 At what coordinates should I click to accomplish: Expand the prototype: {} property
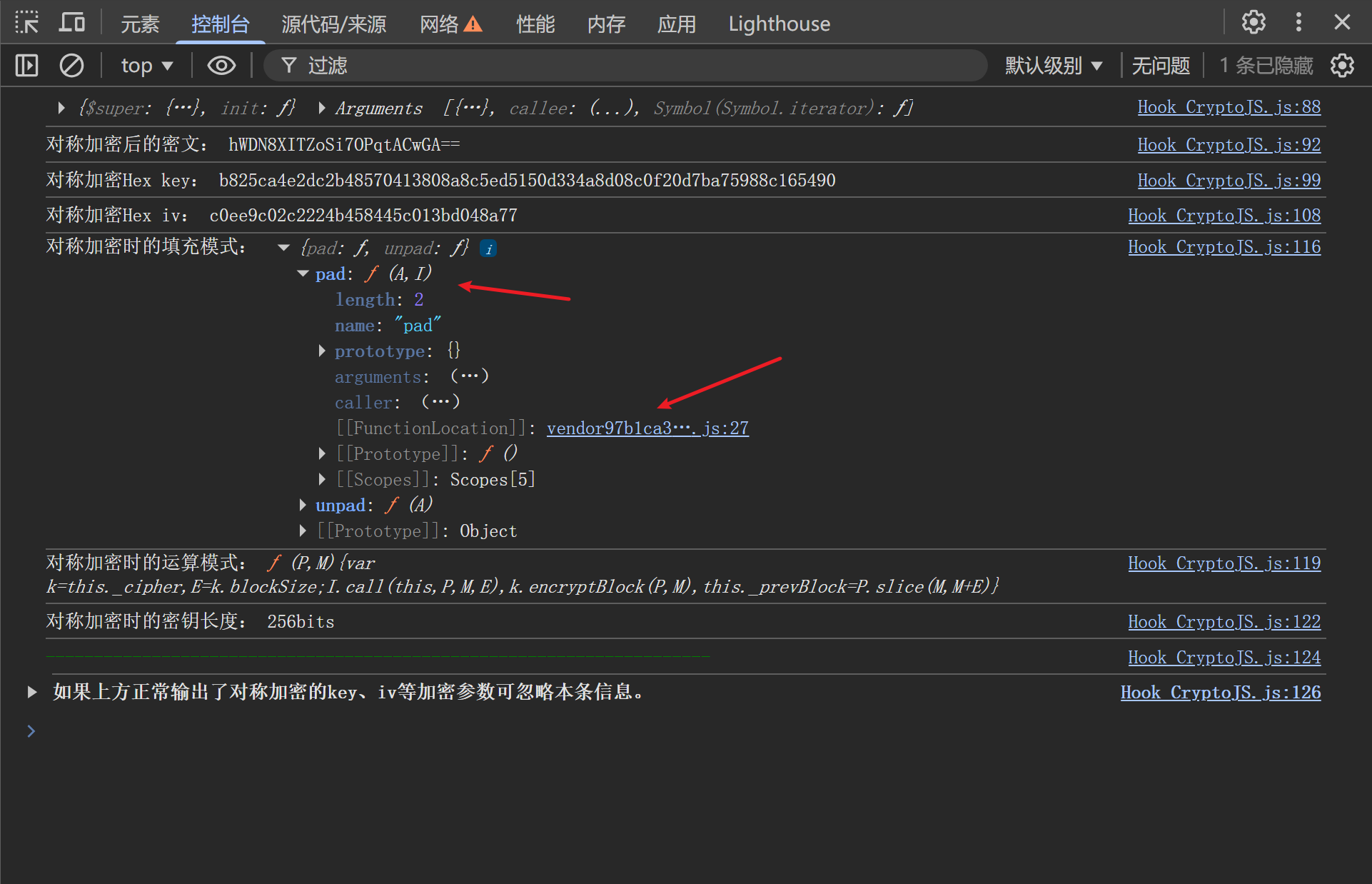pos(322,351)
